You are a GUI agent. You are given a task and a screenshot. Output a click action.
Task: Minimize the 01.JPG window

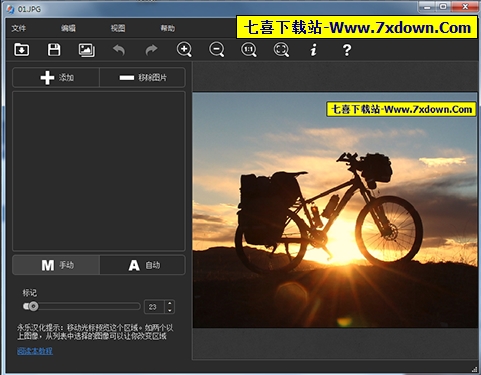click(x=427, y=6)
